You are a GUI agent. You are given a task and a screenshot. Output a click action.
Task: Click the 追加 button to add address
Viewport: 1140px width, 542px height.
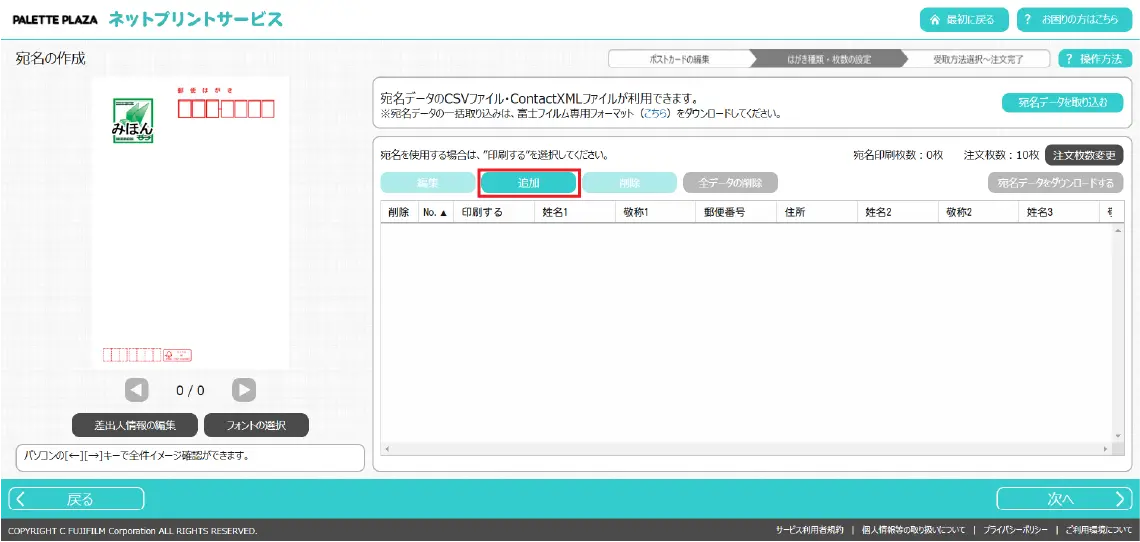coord(529,183)
